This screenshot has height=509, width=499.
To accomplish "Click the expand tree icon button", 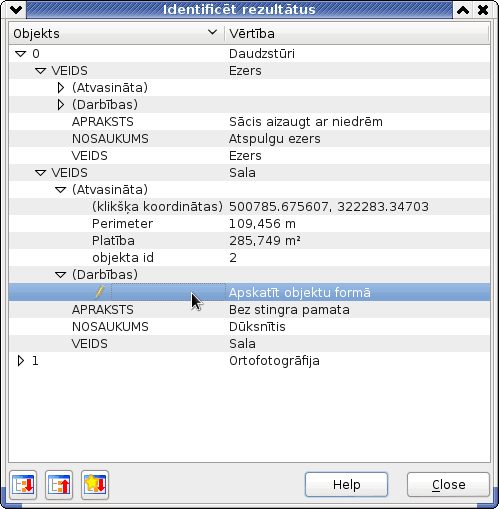I will pos(23,485).
